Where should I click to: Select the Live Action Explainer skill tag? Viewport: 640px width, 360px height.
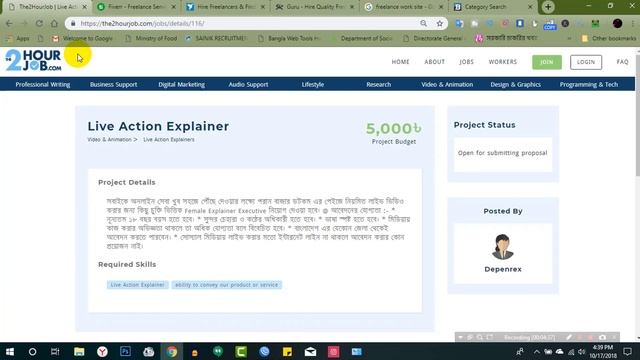[x=137, y=285]
